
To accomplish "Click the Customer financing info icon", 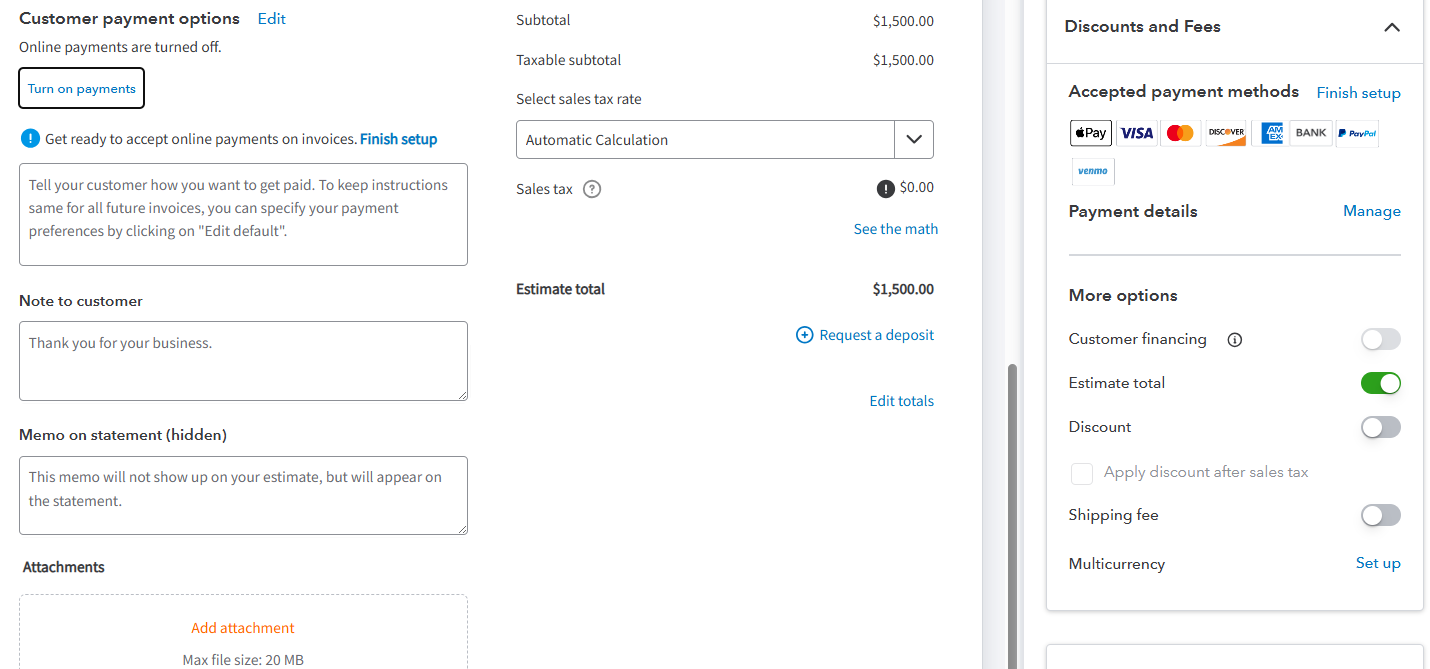I will point(1235,340).
